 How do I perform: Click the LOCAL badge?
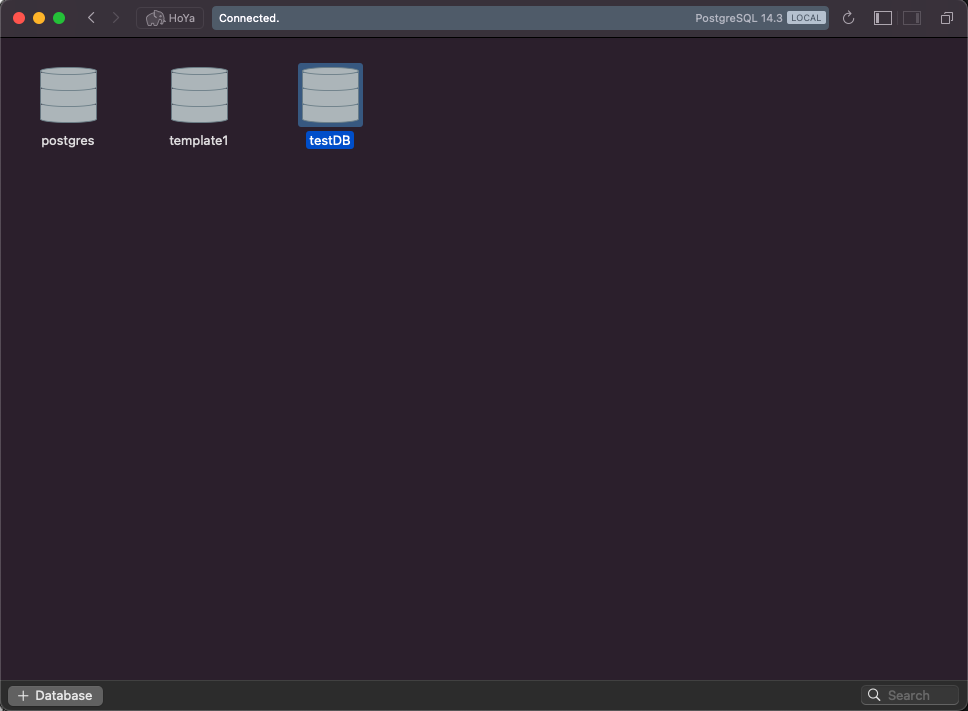click(x=806, y=18)
